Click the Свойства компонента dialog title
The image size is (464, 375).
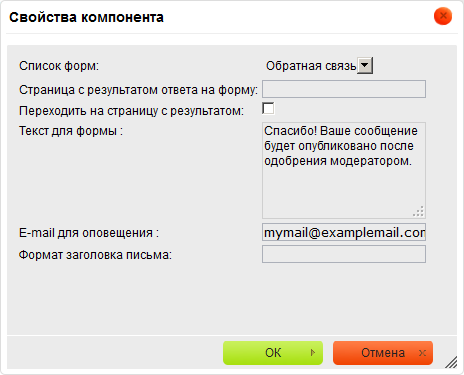(86, 17)
